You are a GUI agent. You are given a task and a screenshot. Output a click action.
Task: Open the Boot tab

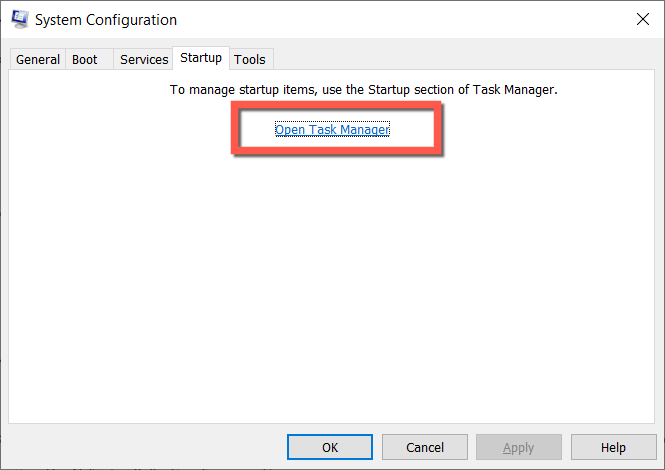point(85,60)
